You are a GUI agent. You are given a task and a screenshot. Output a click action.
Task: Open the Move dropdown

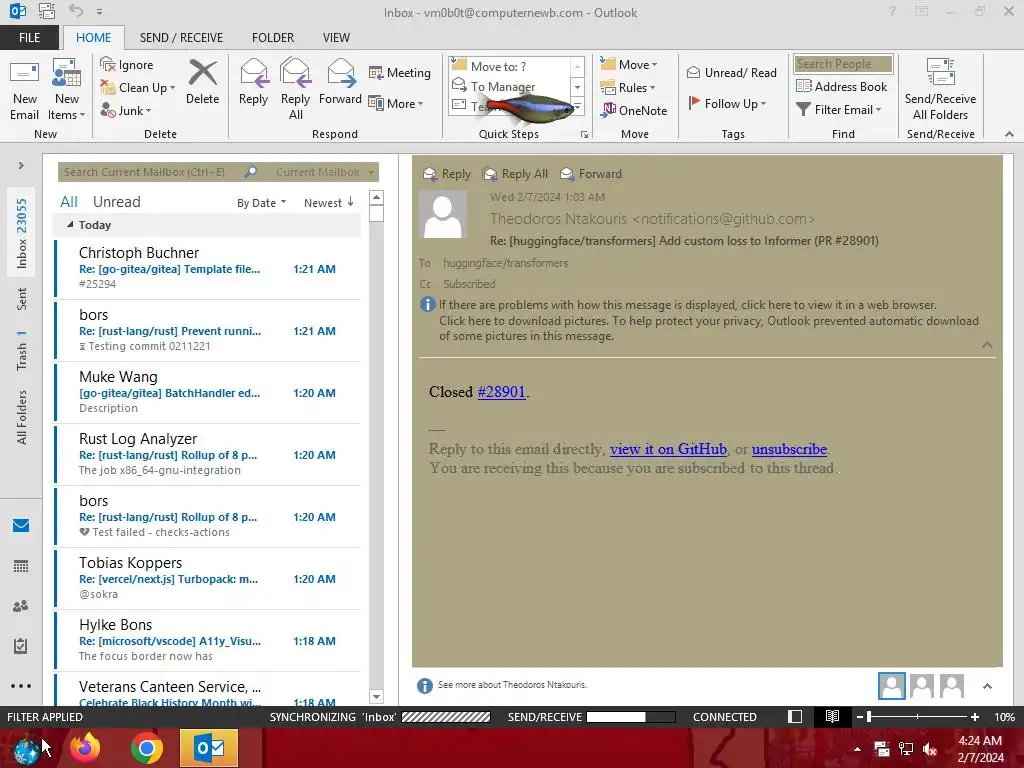629,65
